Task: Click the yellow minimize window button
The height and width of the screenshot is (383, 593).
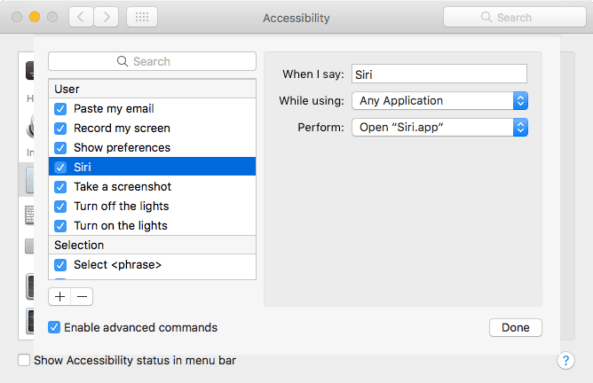Action: click(34, 17)
